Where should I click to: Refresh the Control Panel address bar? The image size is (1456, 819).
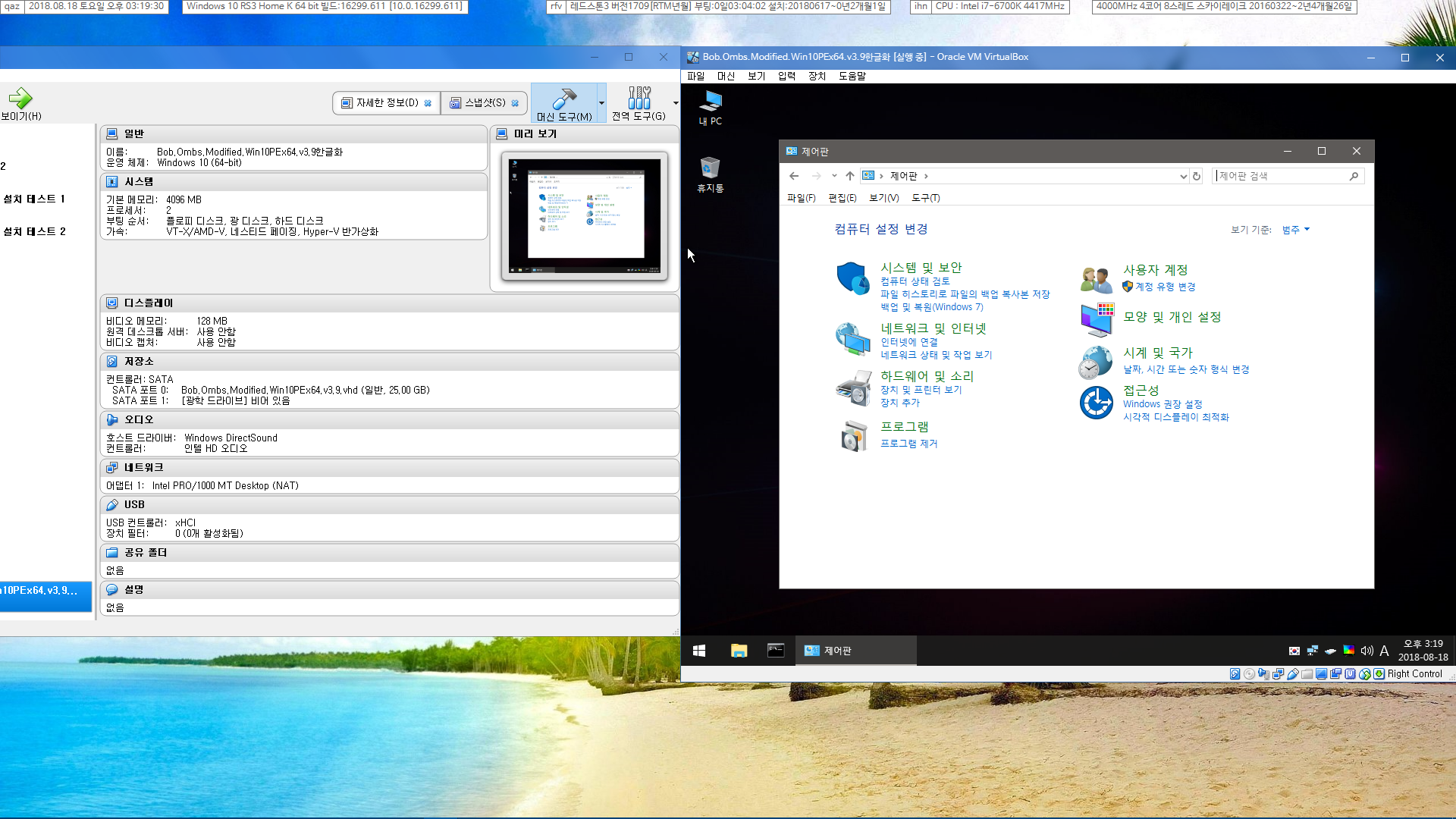point(1197,176)
